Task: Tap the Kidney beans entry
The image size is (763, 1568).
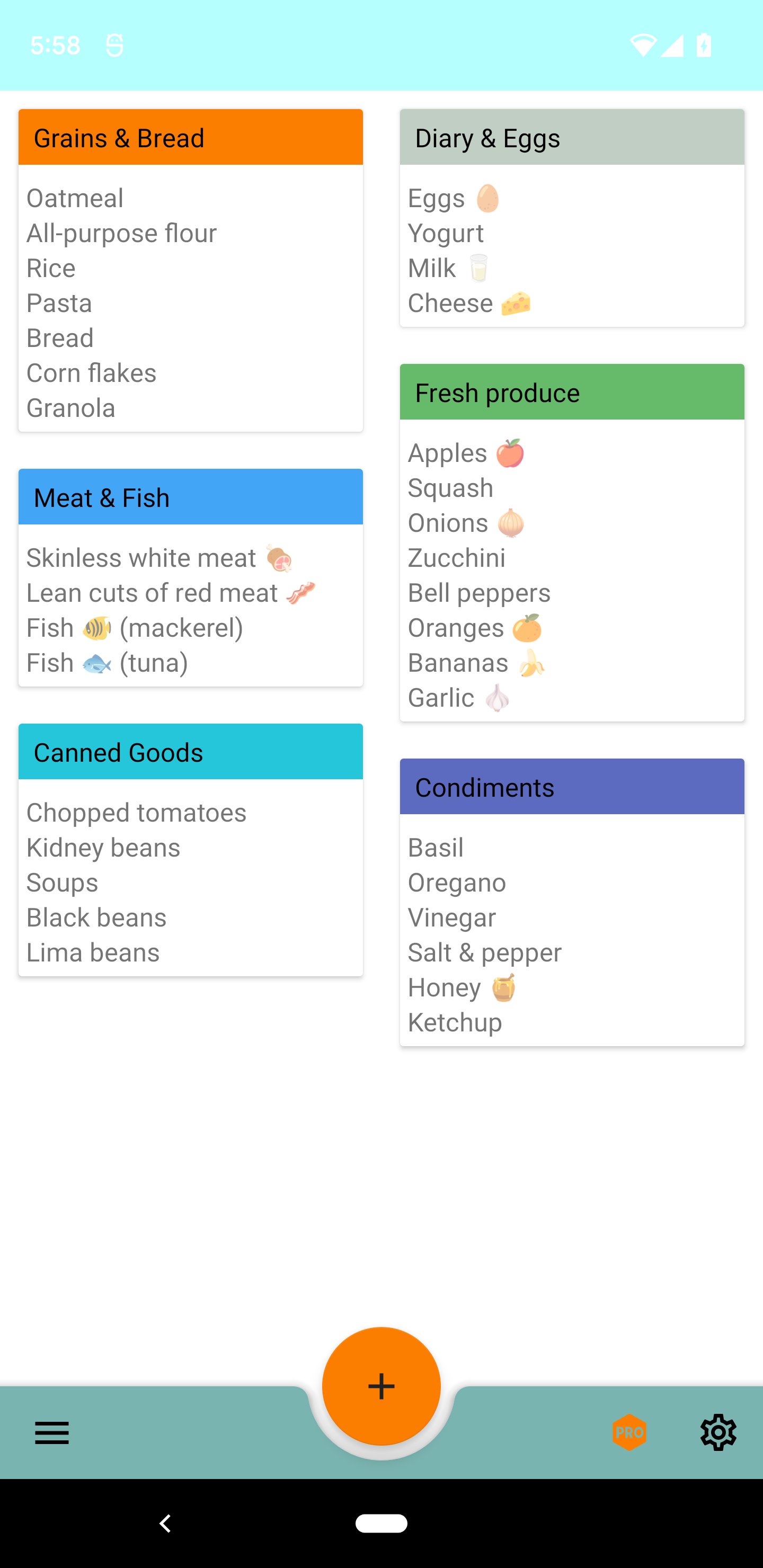Action: (103, 848)
